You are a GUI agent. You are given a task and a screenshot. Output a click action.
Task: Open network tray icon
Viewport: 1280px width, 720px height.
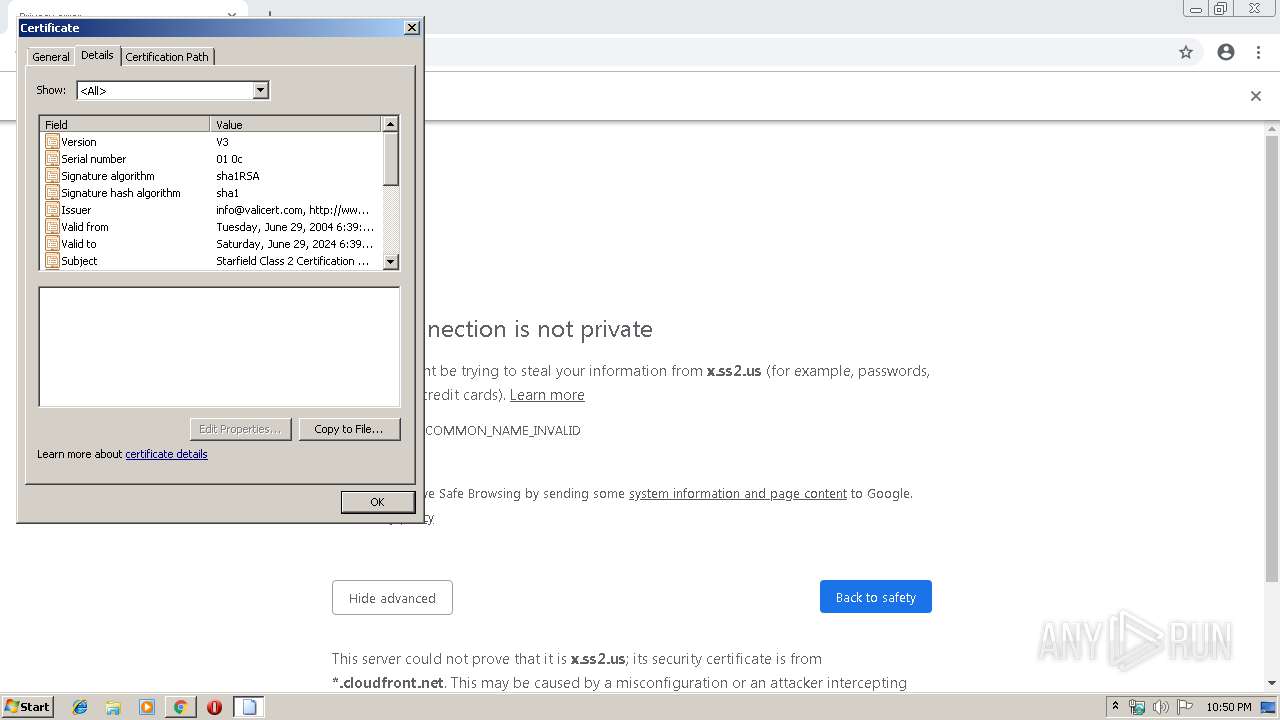[x=1137, y=707]
